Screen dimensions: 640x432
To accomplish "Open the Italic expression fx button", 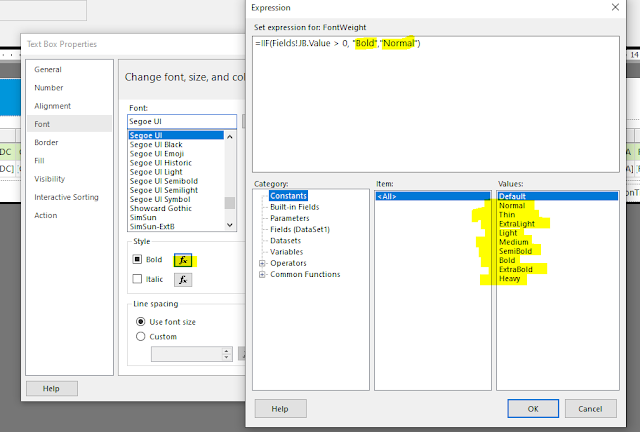I will [183, 280].
